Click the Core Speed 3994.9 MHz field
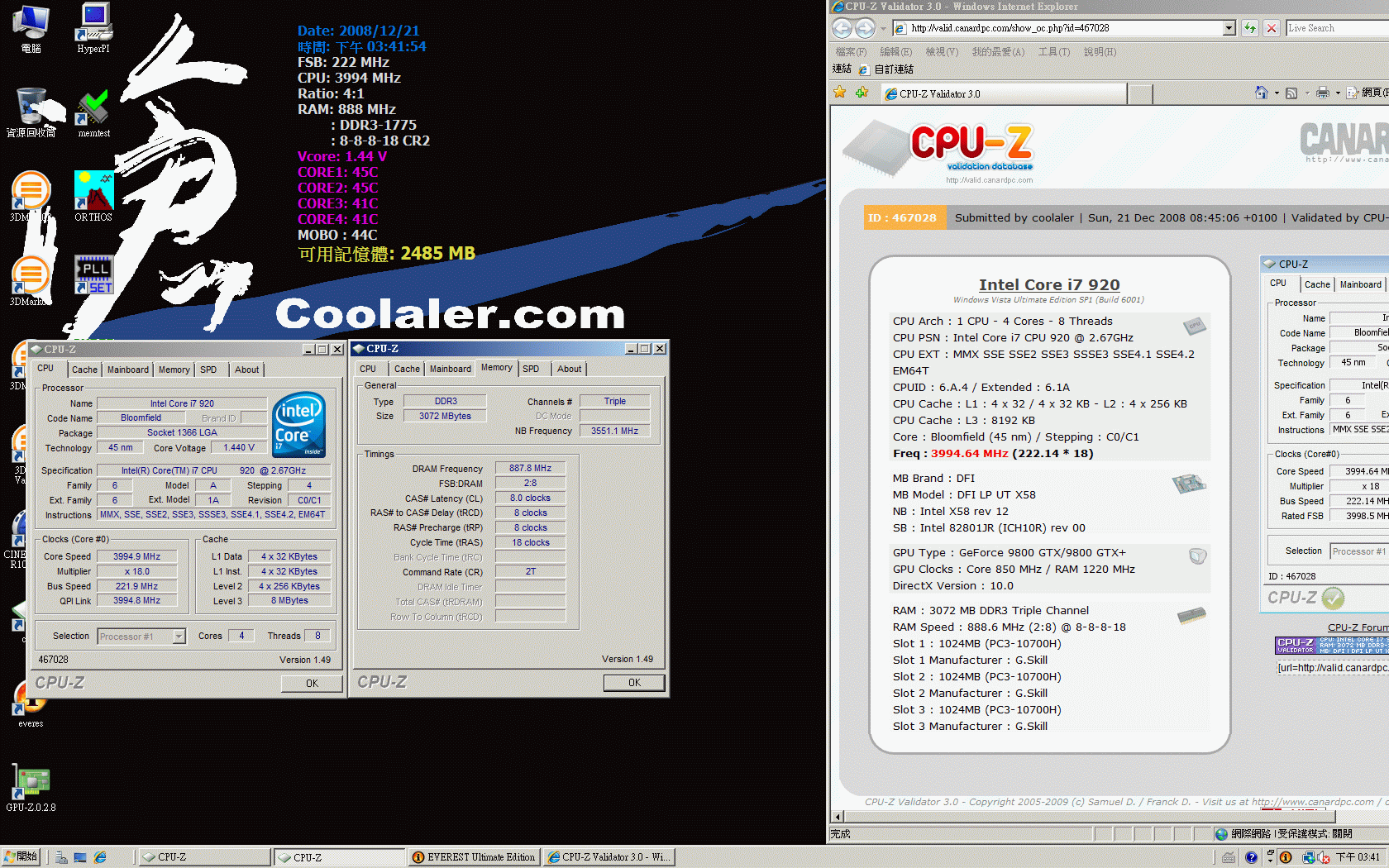The image size is (1389, 868). (136, 556)
